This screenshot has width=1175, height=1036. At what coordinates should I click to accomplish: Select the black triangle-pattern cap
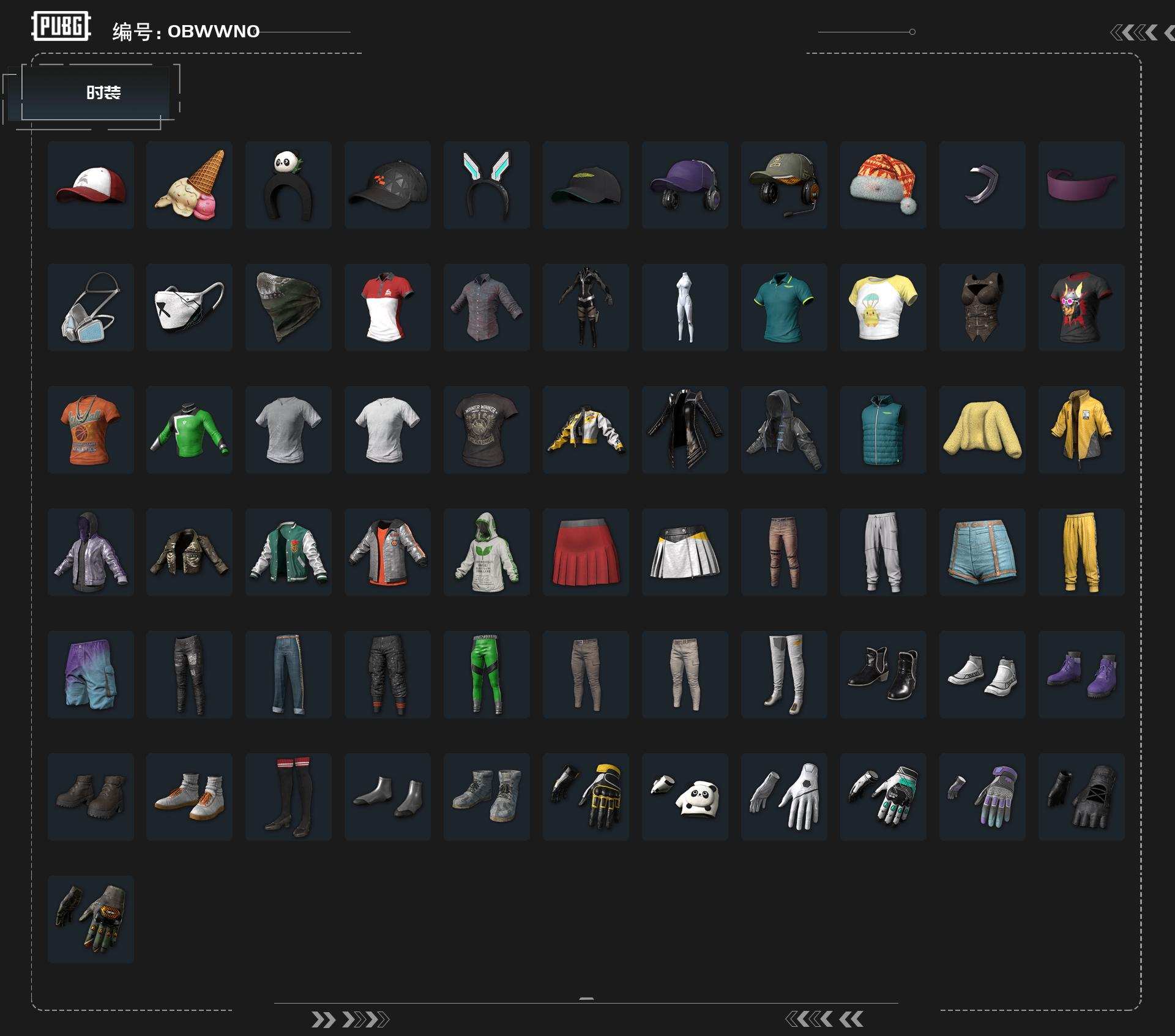[x=387, y=185]
